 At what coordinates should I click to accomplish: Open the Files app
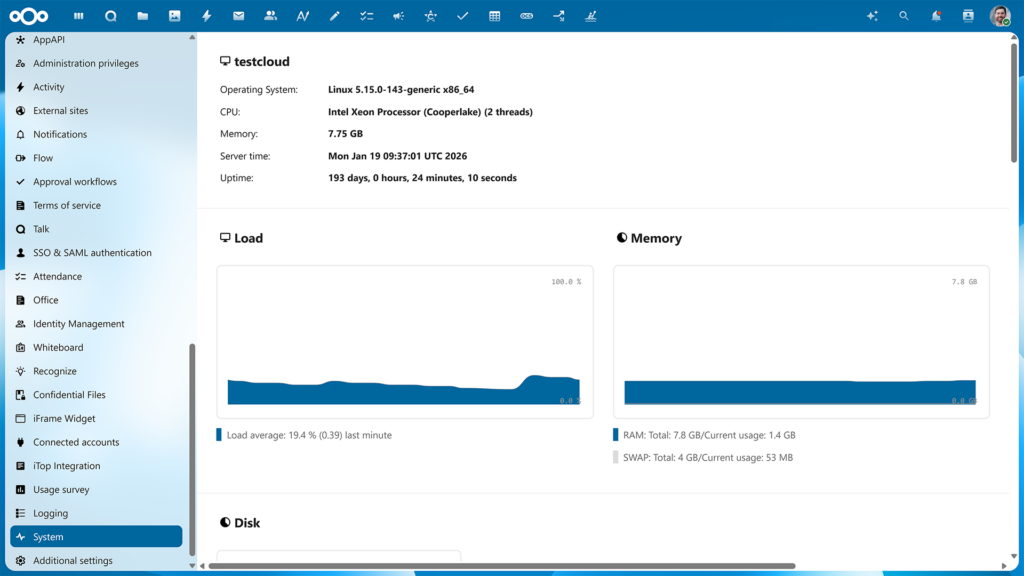143,15
